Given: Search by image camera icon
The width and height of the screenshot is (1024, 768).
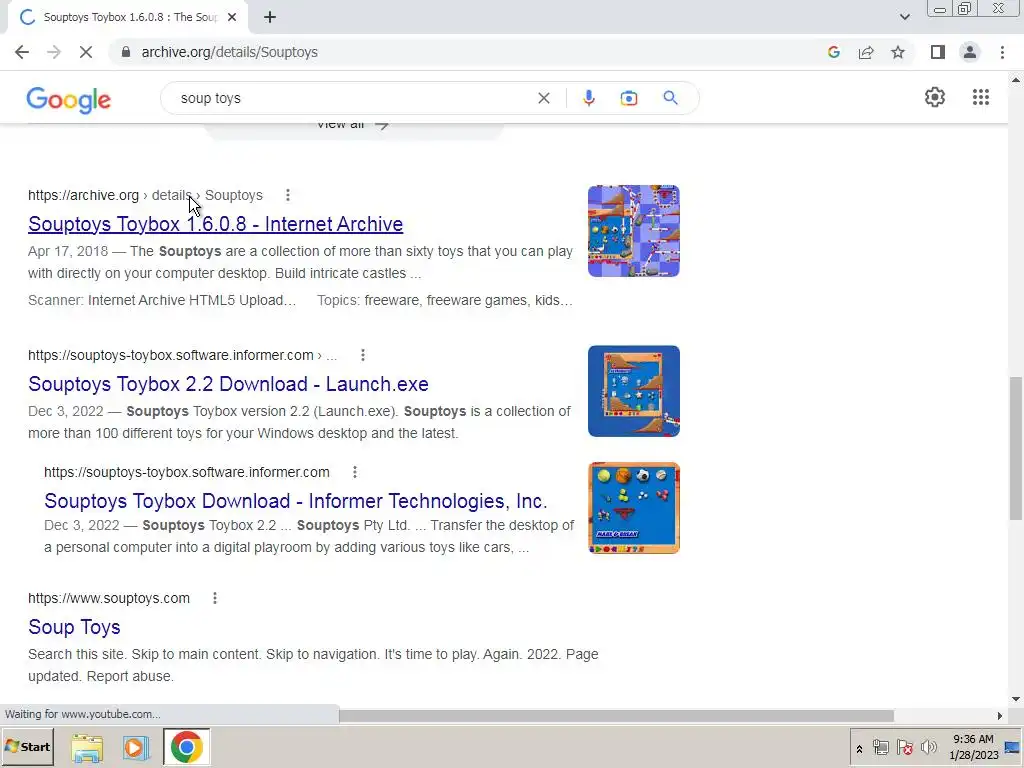Looking at the screenshot, I should [x=628, y=98].
